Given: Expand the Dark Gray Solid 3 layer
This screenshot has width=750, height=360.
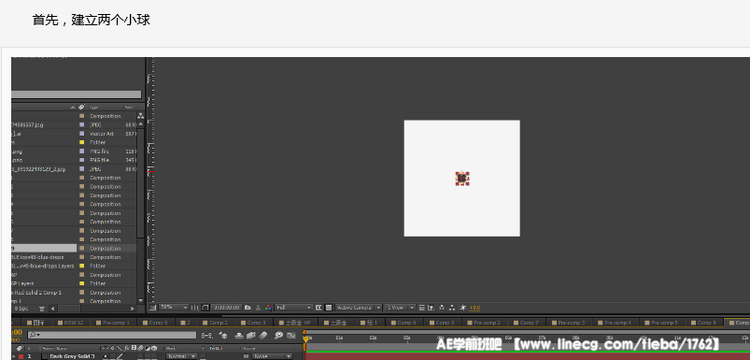Looking at the screenshot, I should [13, 356].
